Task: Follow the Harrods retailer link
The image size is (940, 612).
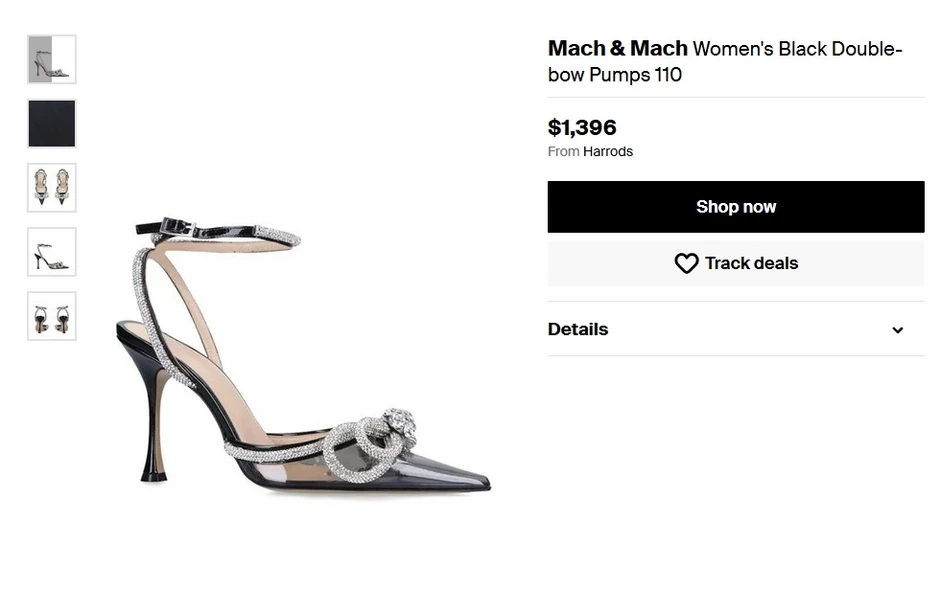Action: pos(608,152)
